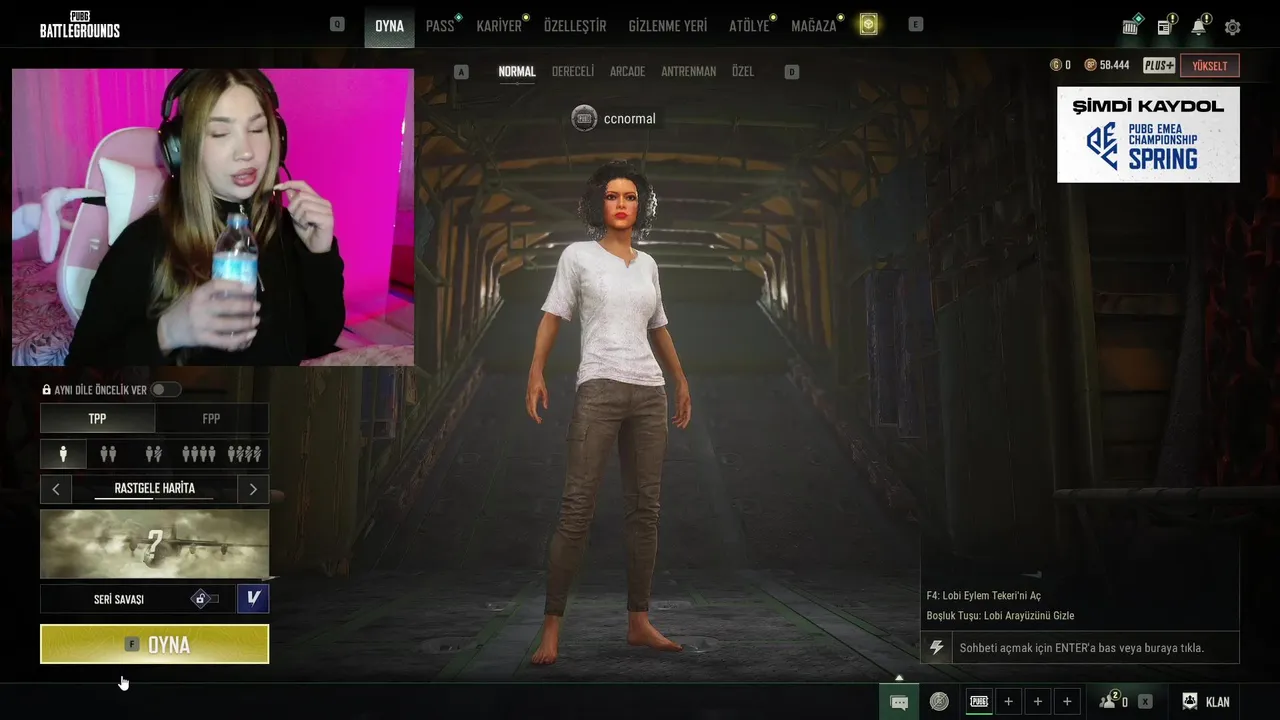Click the ccnormal player badge icon
The image size is (1280, 720).
point(584,118)
